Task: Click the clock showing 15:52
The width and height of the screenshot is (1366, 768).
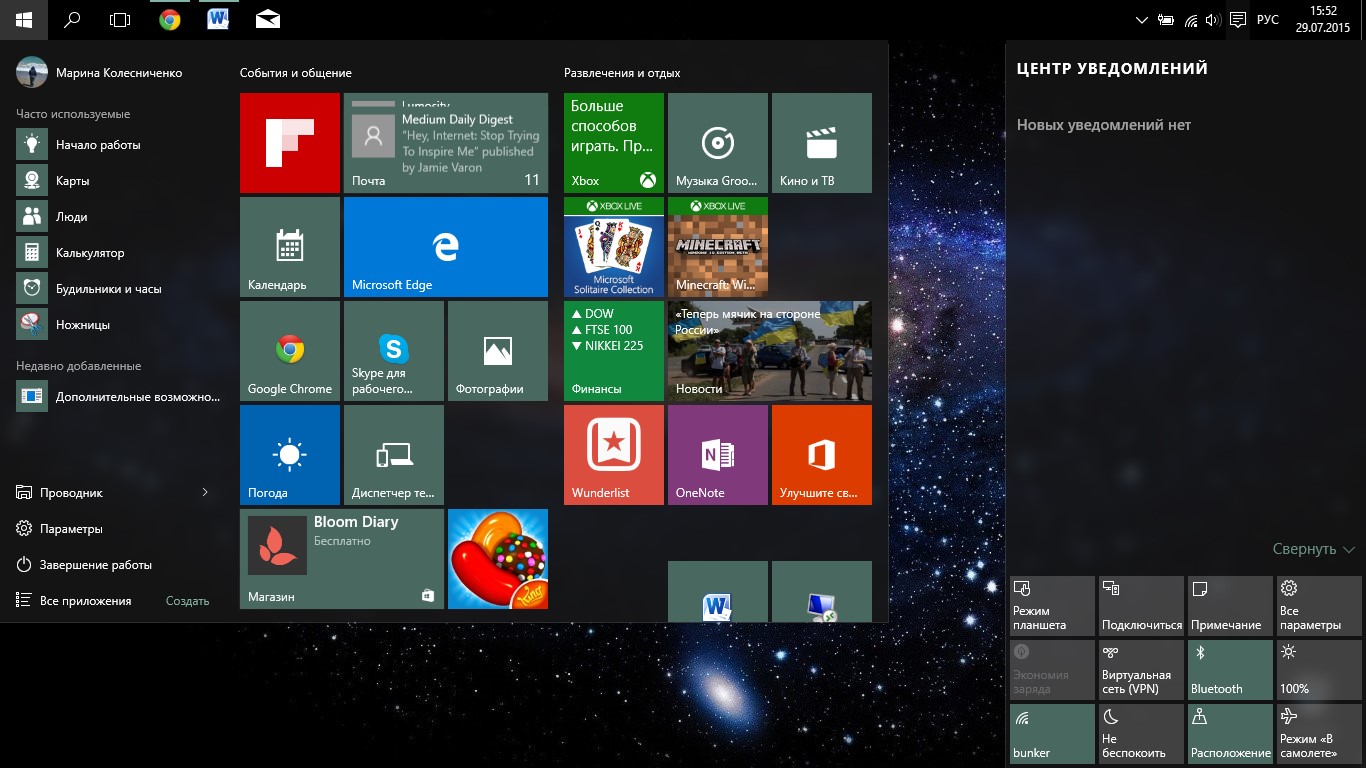Action: [1322, 19]
